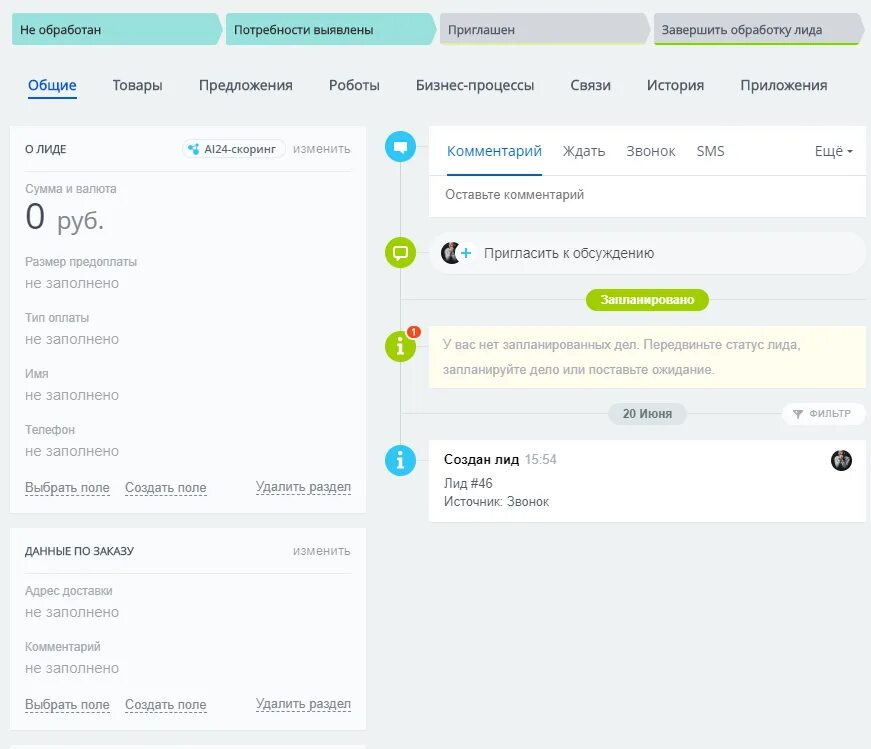Click the ФИЛЬТР button

point(823,414)
